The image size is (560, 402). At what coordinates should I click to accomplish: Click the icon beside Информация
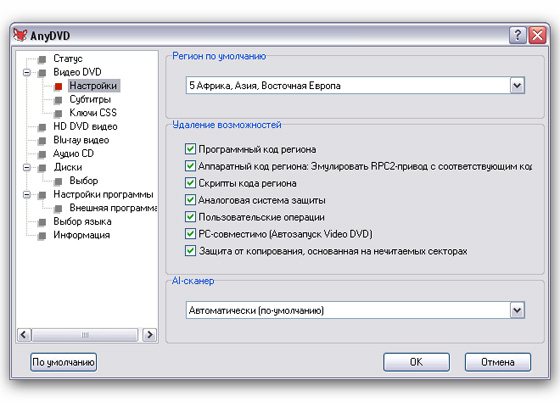pos(42,235)
